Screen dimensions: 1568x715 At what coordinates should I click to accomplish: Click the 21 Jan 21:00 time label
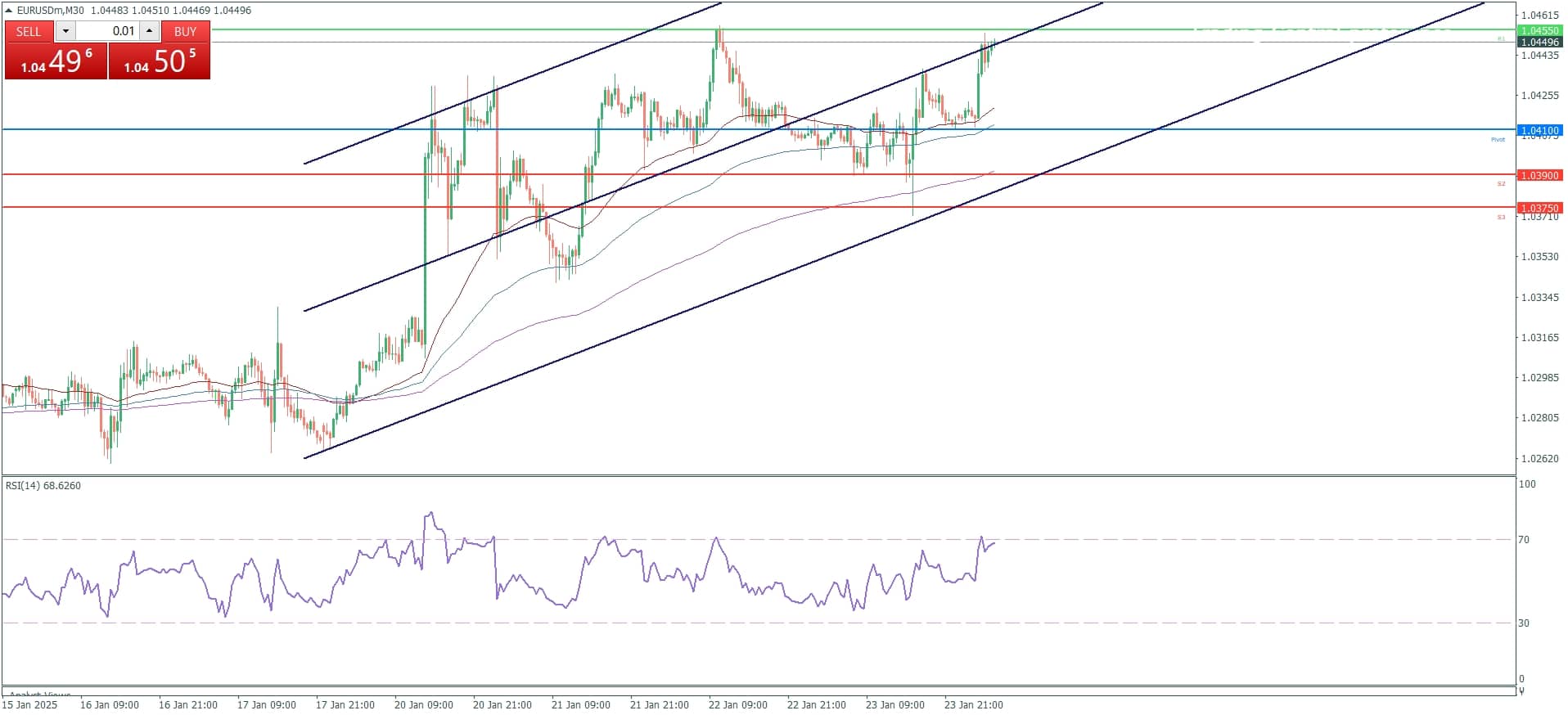point(660,705)
